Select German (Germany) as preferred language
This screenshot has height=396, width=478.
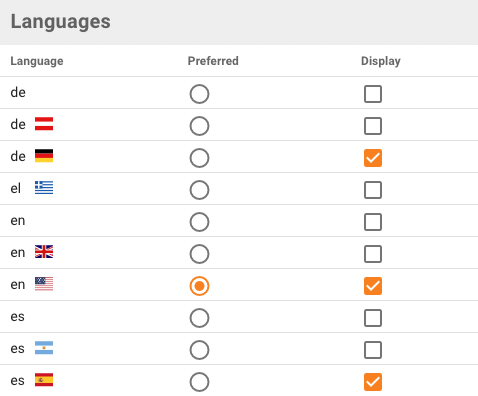[199, 158]
